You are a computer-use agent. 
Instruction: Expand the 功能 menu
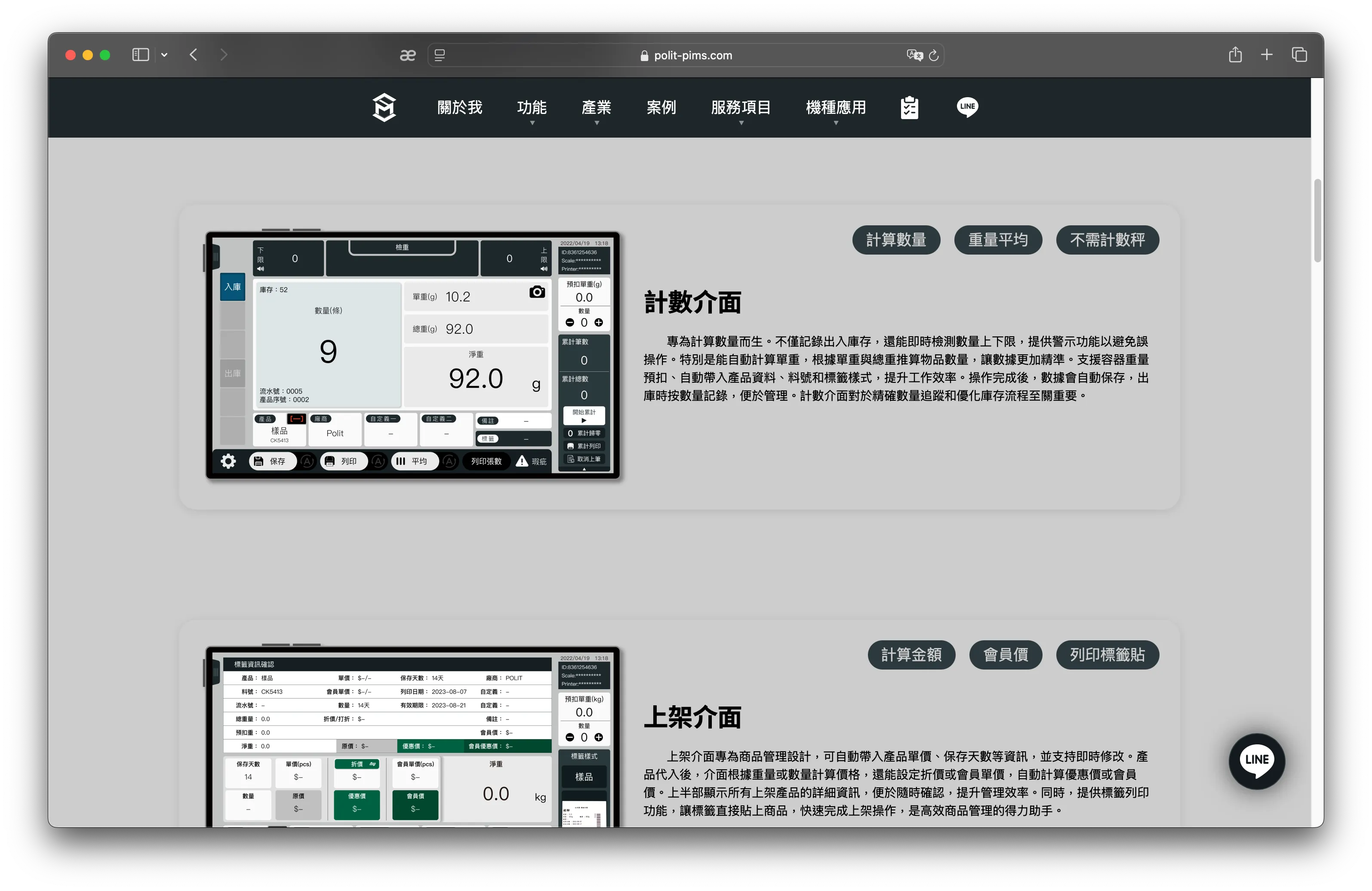coord(532,109)
